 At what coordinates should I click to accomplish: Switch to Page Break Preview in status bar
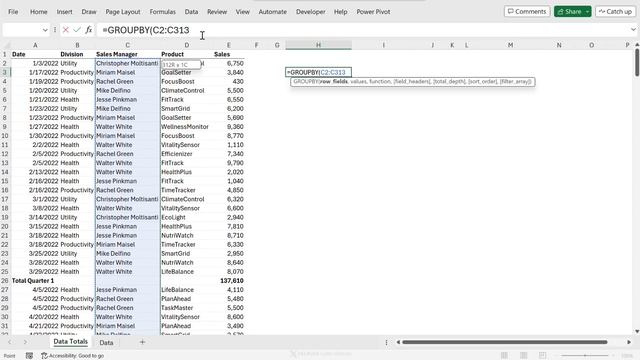pyautogui.click(x=542, y=356)
